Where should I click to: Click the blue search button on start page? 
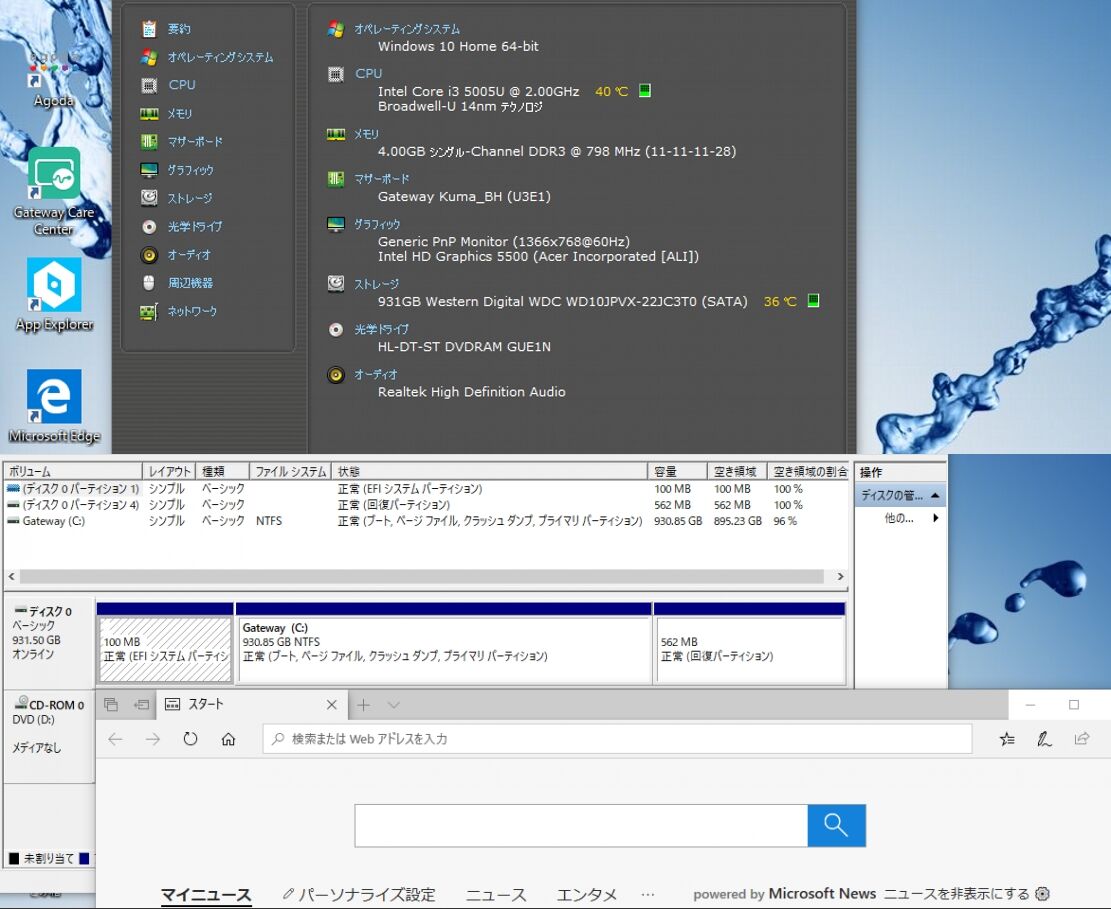tap(837, 825)
